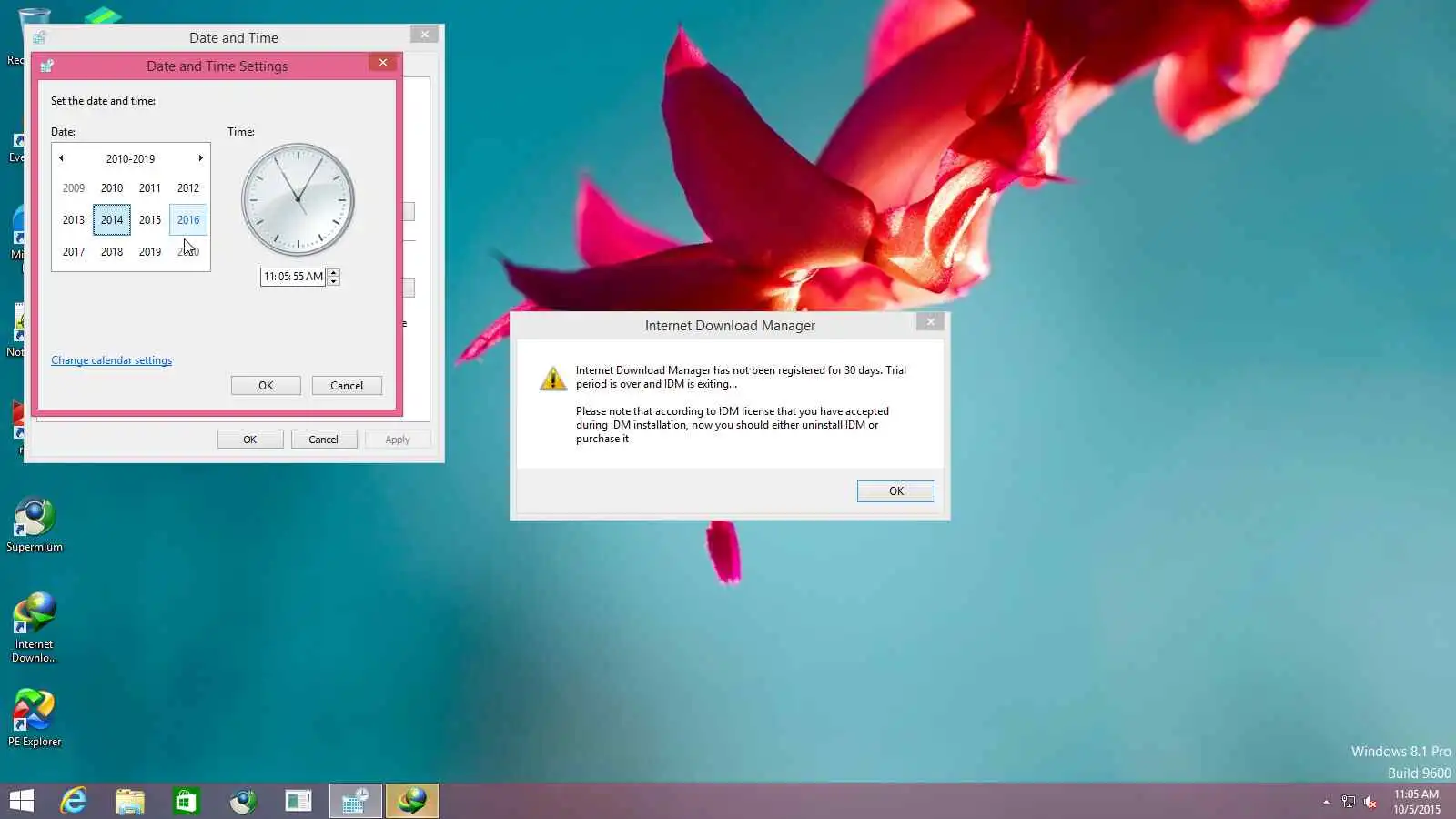Launch Internet Explorer from the taskbar
Screen dimensions: 1456x819
coord(73,801)
